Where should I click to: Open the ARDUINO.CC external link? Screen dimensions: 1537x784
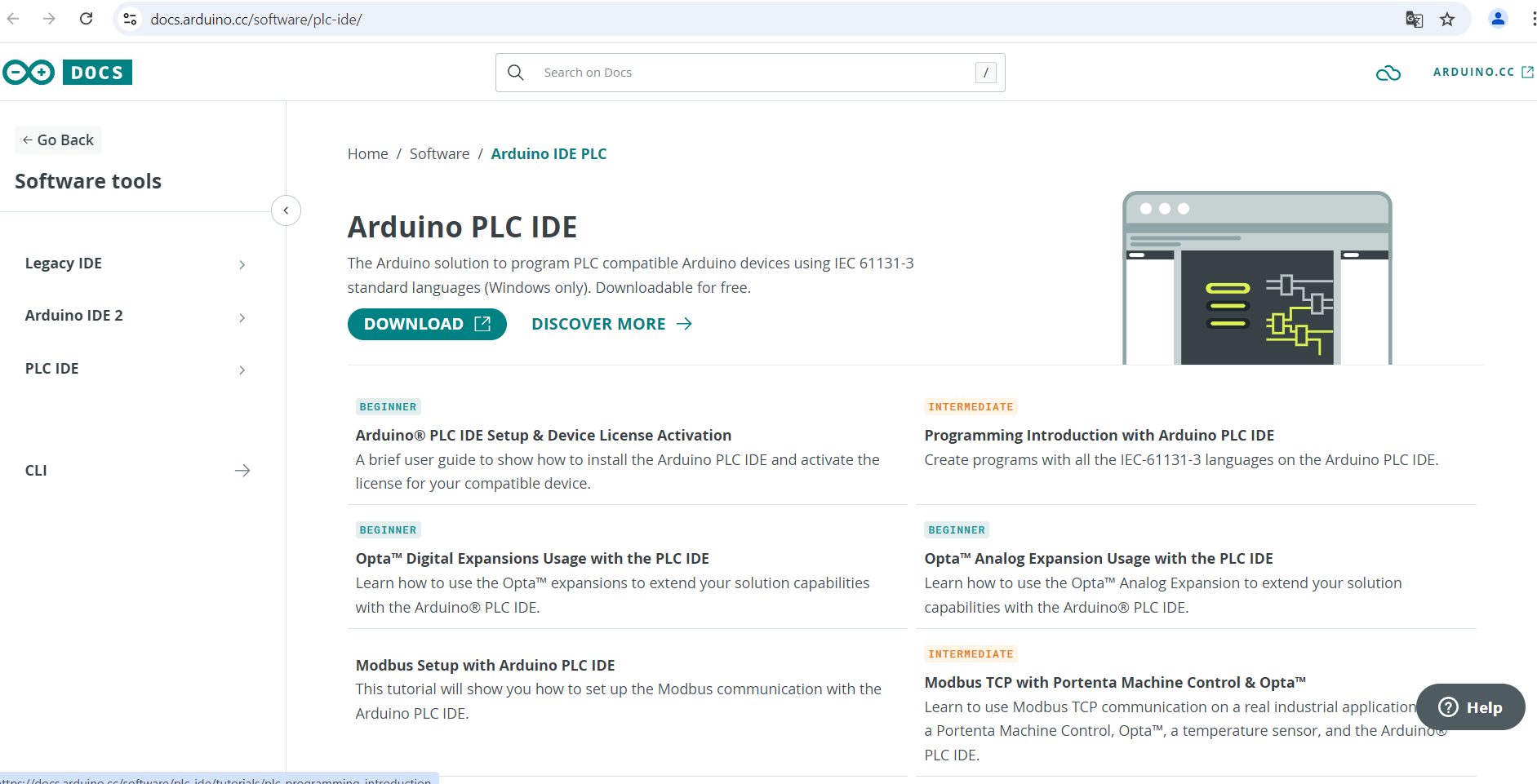1483,73
